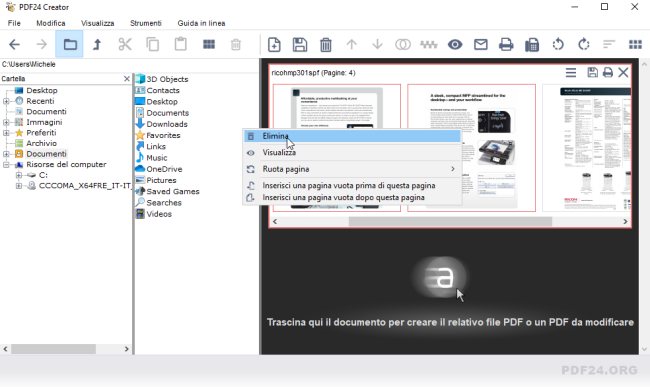Choose Visualizza in the context menu

pyautogui.click(x=352, y=152)
